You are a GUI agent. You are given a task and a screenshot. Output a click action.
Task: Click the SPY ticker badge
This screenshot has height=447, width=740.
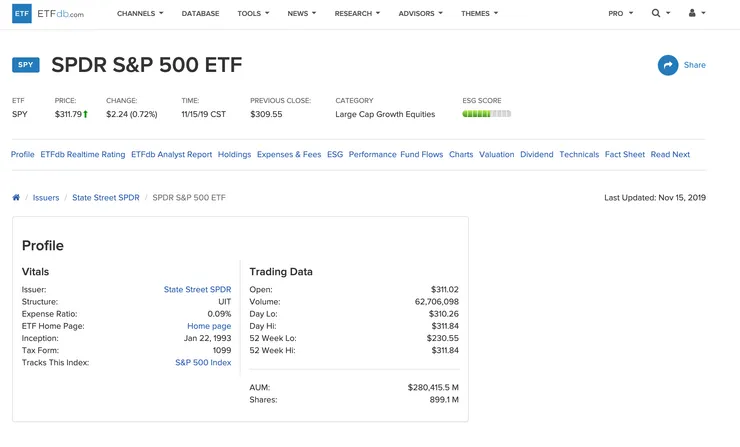click(26, 65)
